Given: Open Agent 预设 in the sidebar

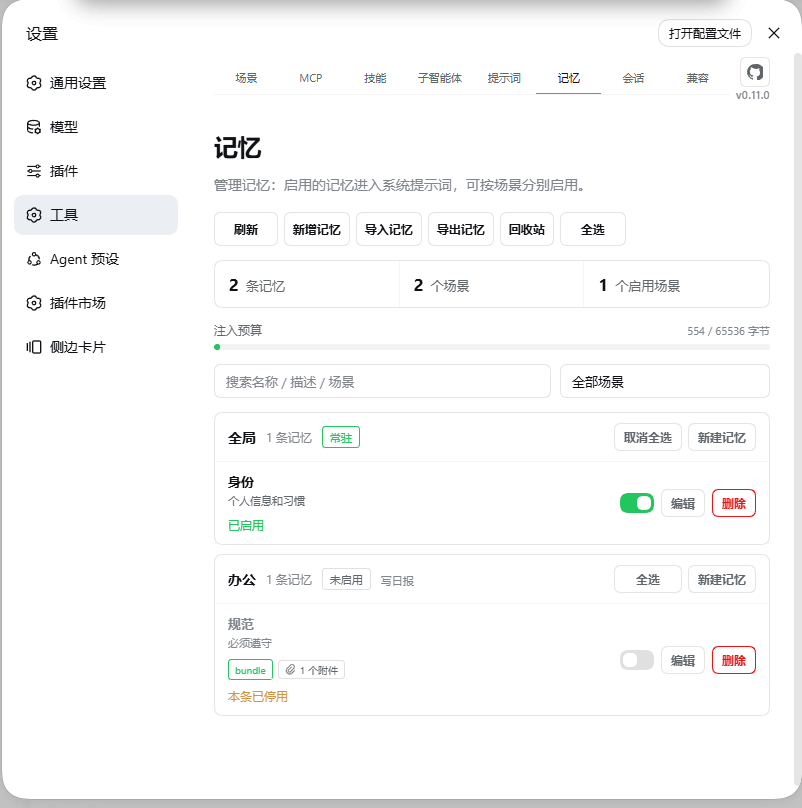Looking at the screenshot, I should coord(96,259).
